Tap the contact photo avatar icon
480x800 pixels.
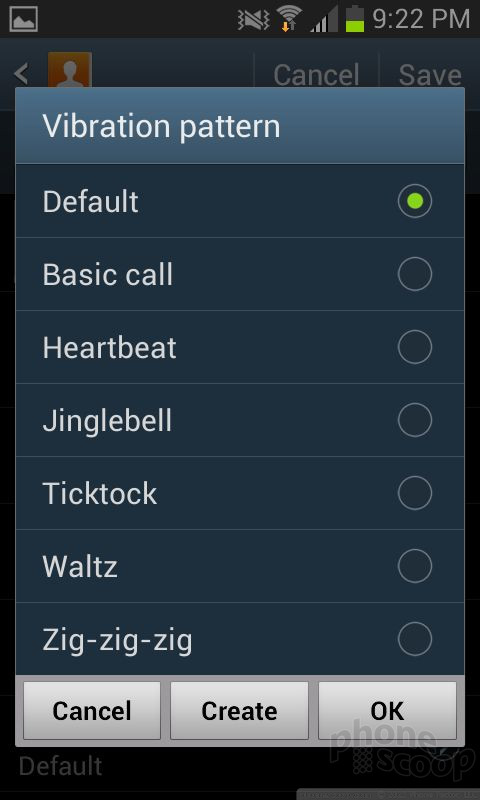pyautogui.click(x=70, y=70)
